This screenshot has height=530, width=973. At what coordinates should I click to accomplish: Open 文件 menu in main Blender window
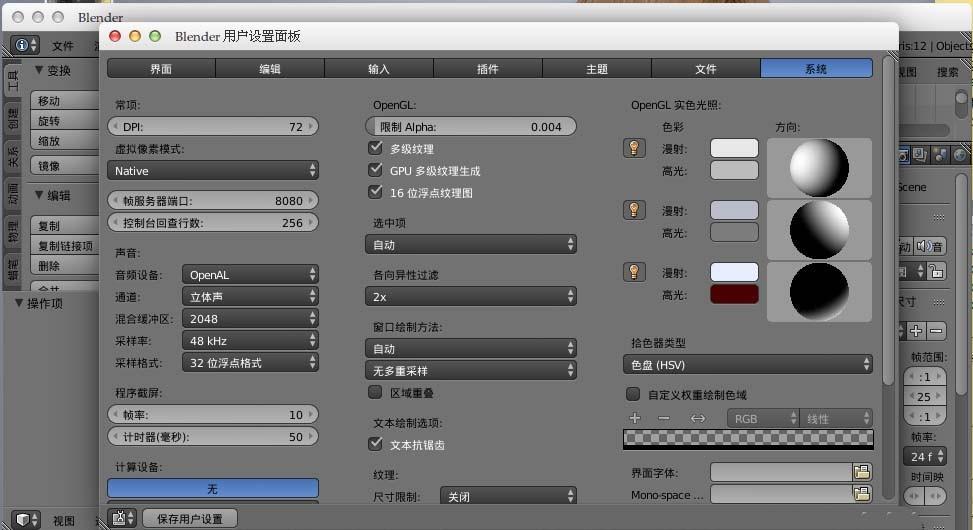62,45
